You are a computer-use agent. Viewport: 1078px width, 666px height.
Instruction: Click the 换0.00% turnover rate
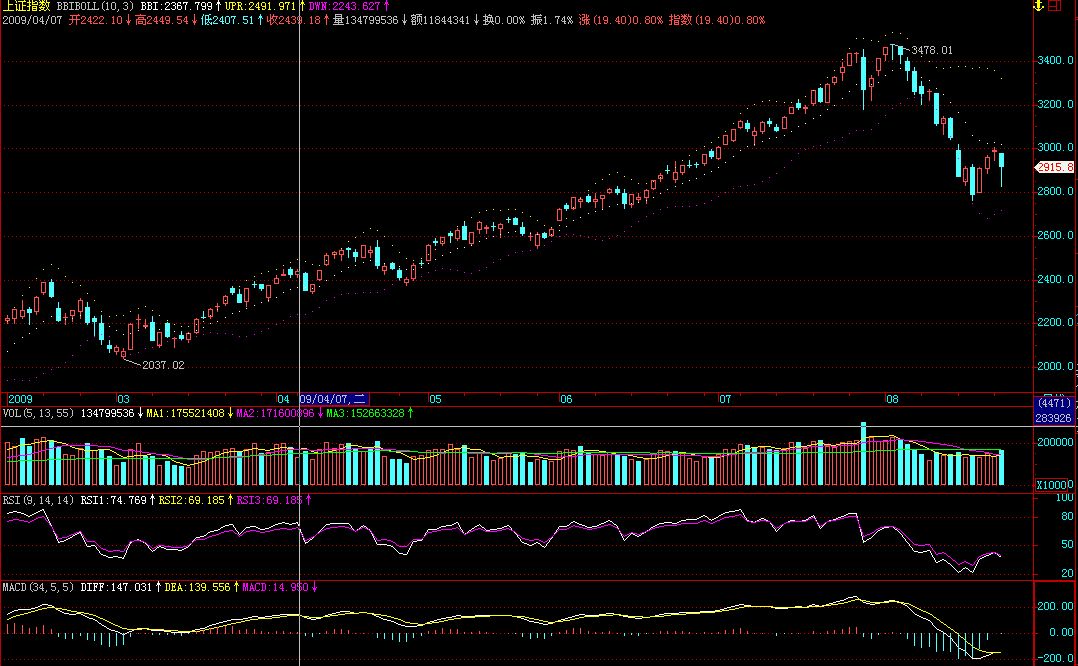click(504, 21)
